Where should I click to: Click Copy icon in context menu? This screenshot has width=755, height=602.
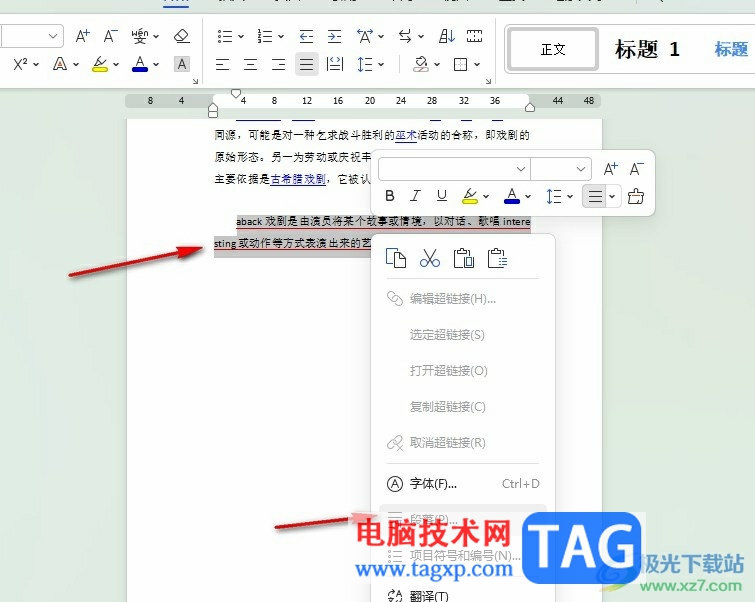(396, 258)
